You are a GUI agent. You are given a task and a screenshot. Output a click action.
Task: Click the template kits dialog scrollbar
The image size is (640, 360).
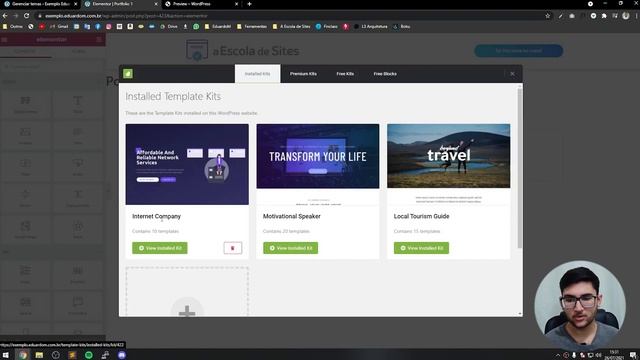coord(520,167)
